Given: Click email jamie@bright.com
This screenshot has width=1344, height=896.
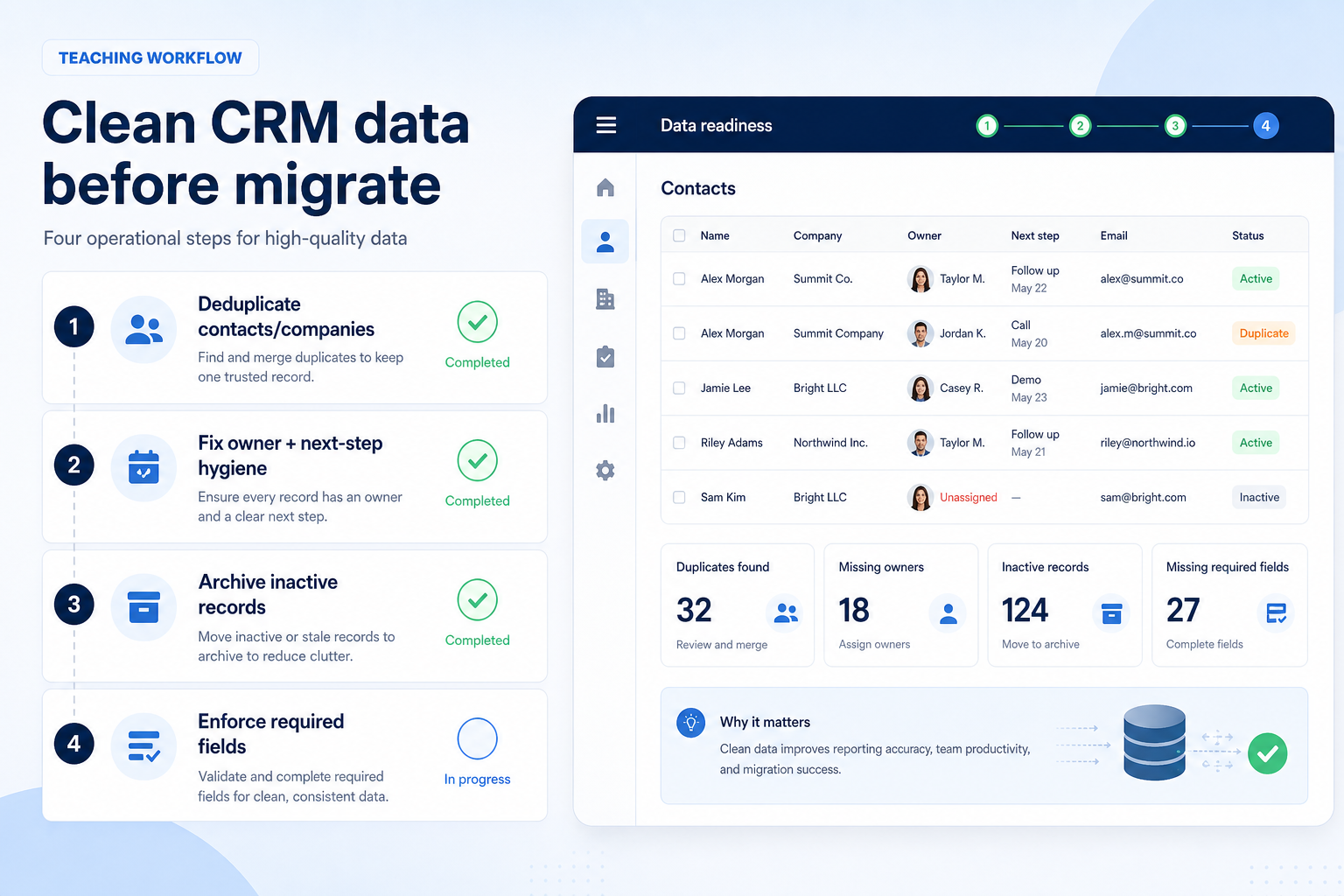Looking at the screenshot, I should click(x=1146, y=388).
